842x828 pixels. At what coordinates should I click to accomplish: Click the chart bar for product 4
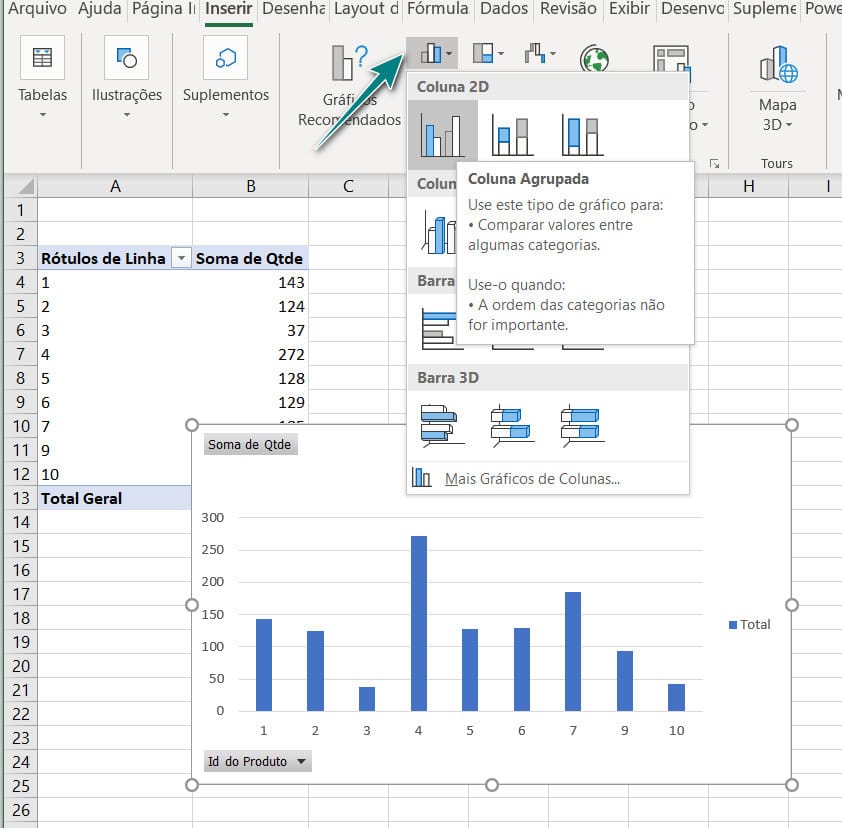point(419,623)
